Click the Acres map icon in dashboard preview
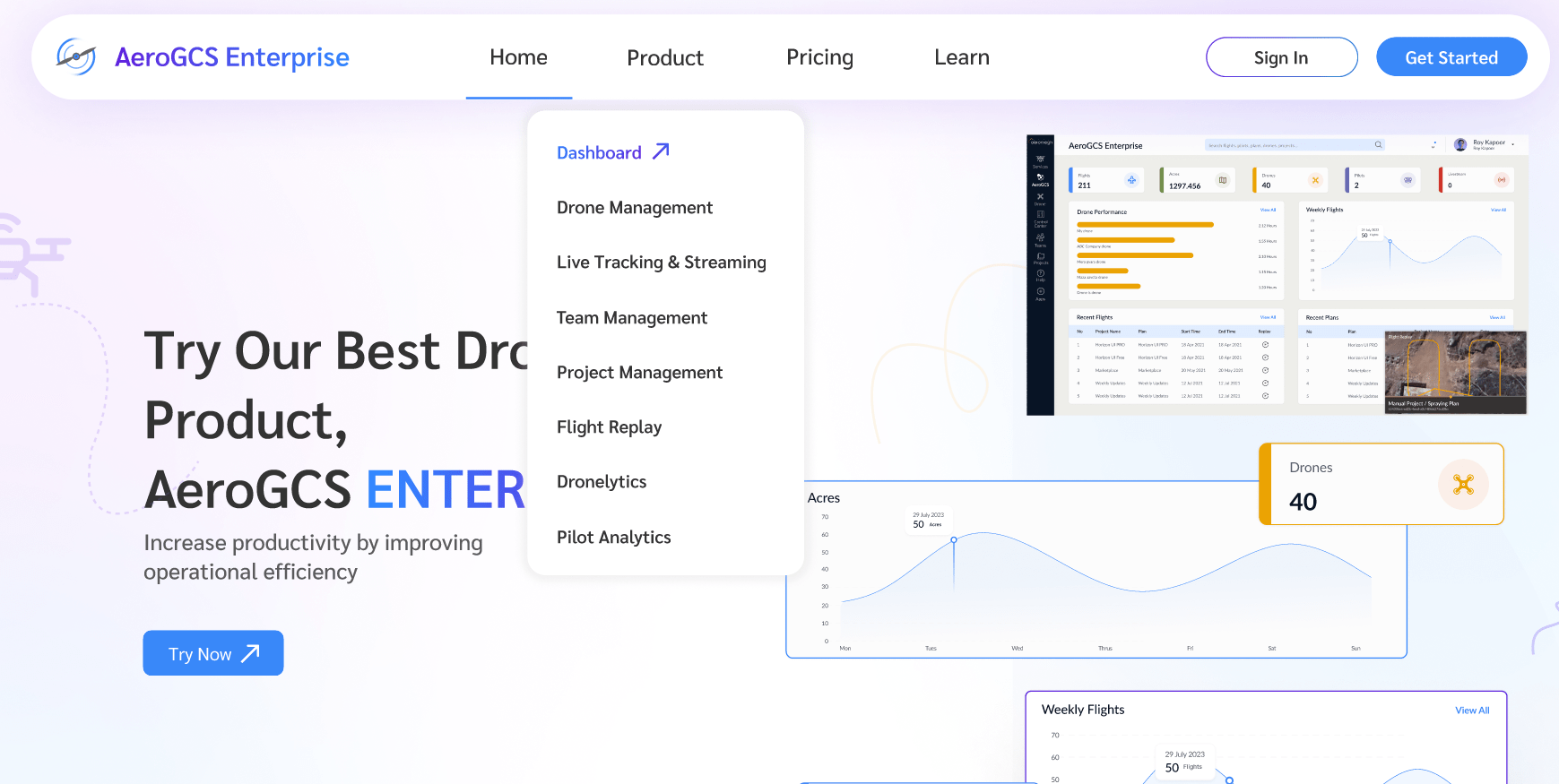Image resolution: width=1559 pixels, height=784 pixels. [x=1223, y=180]
